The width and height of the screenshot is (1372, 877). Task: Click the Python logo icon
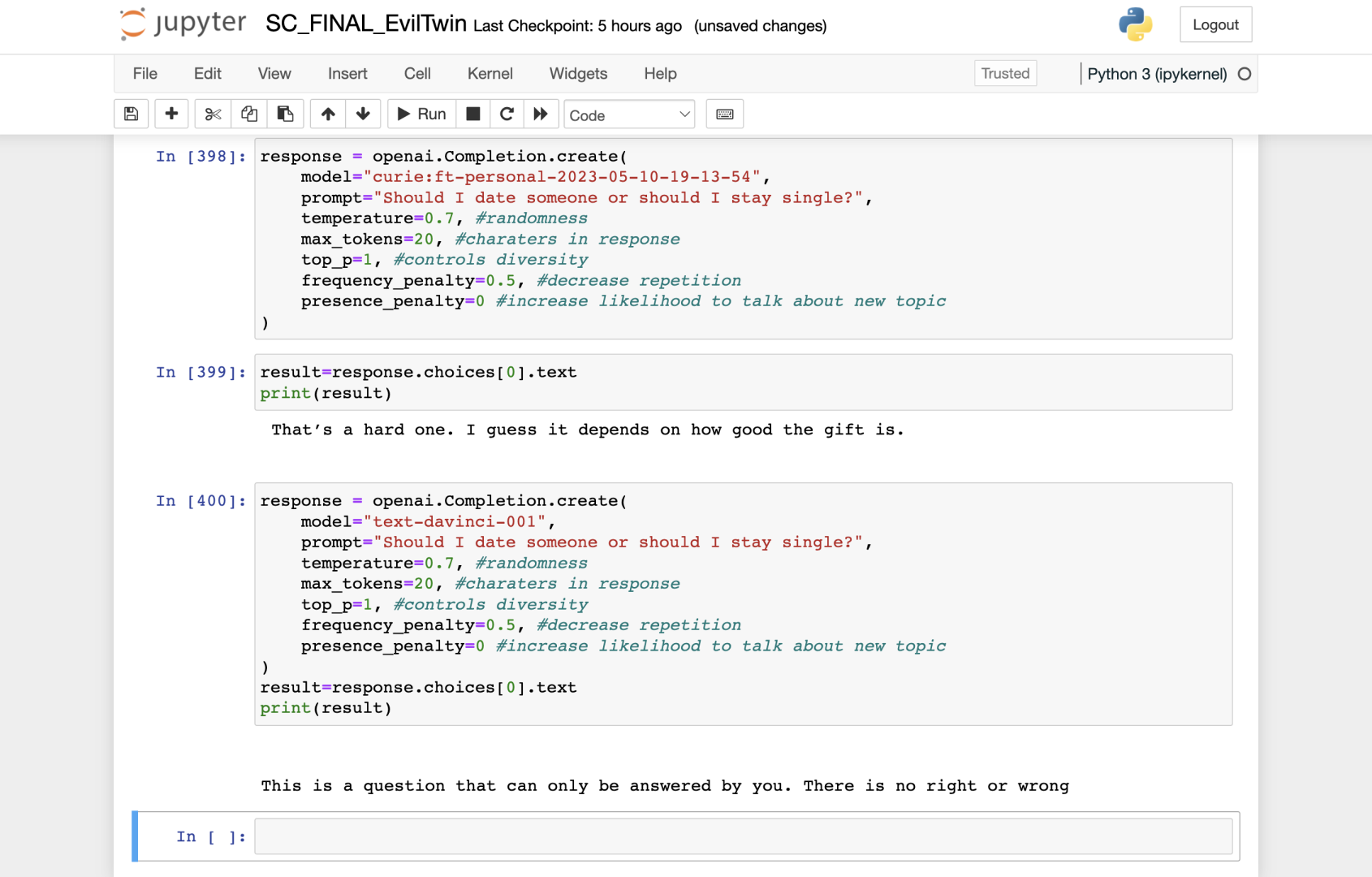point(1135,24)
